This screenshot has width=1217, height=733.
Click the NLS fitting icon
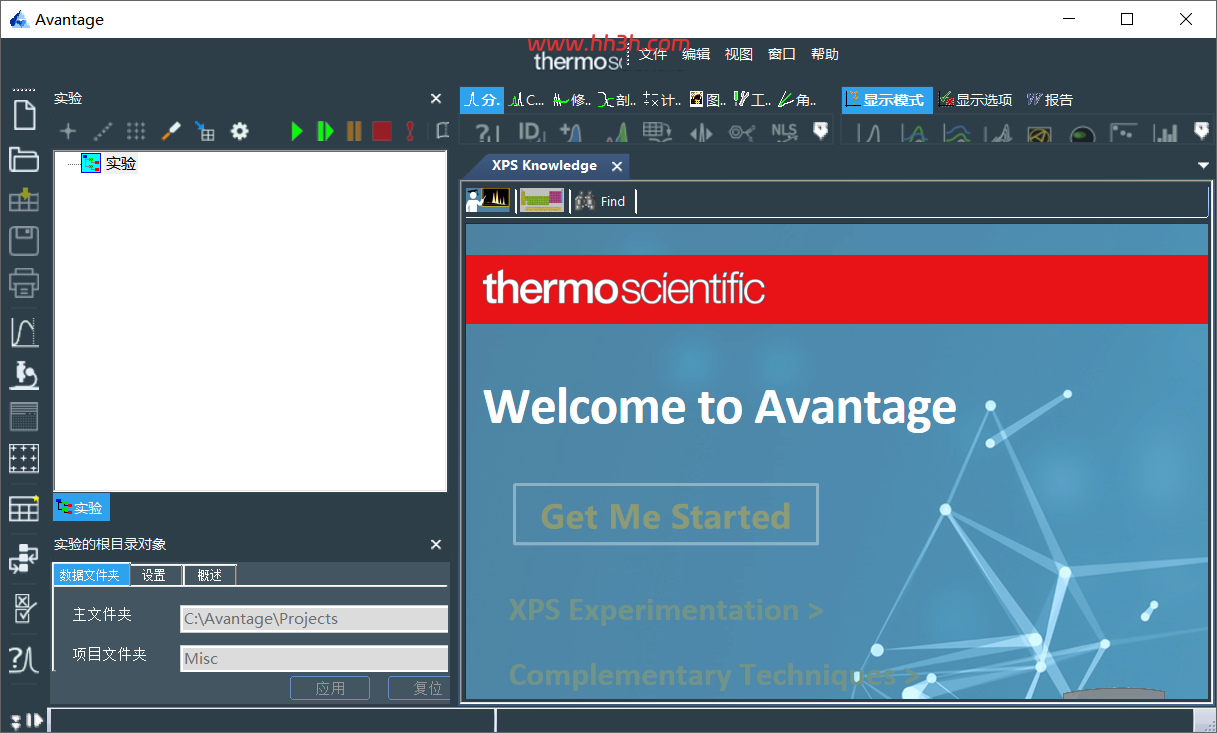[x=784, y=133]
